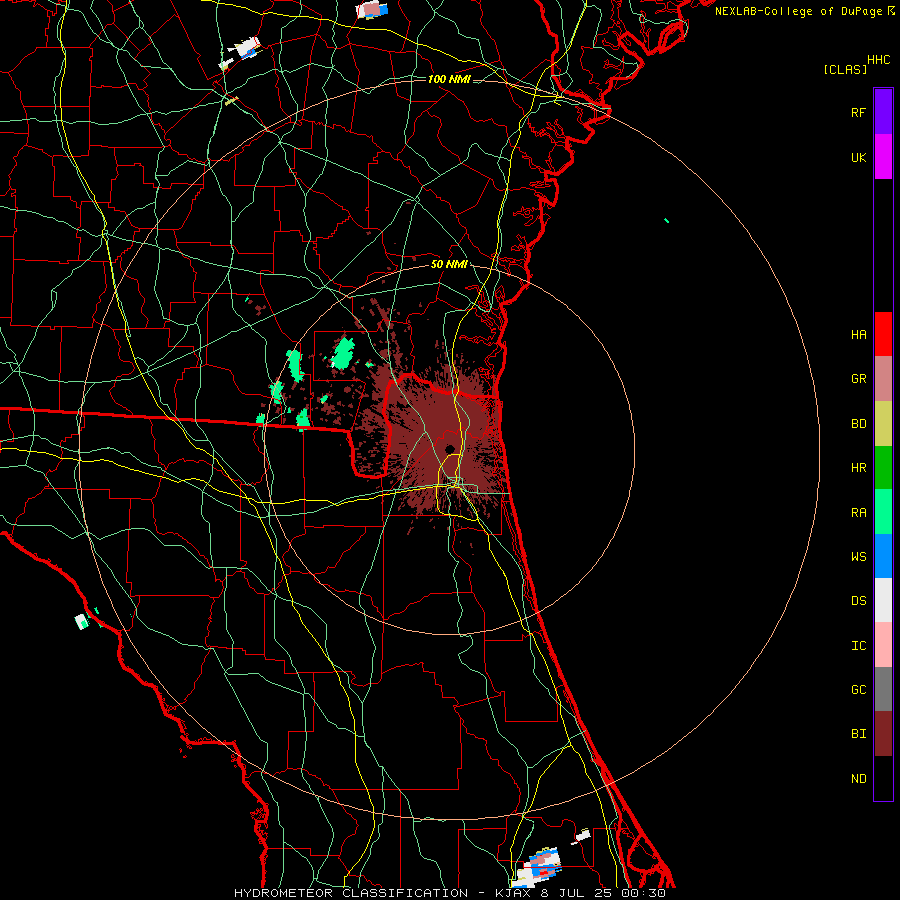Select the GC gray legend swatch

pos(883,689)
